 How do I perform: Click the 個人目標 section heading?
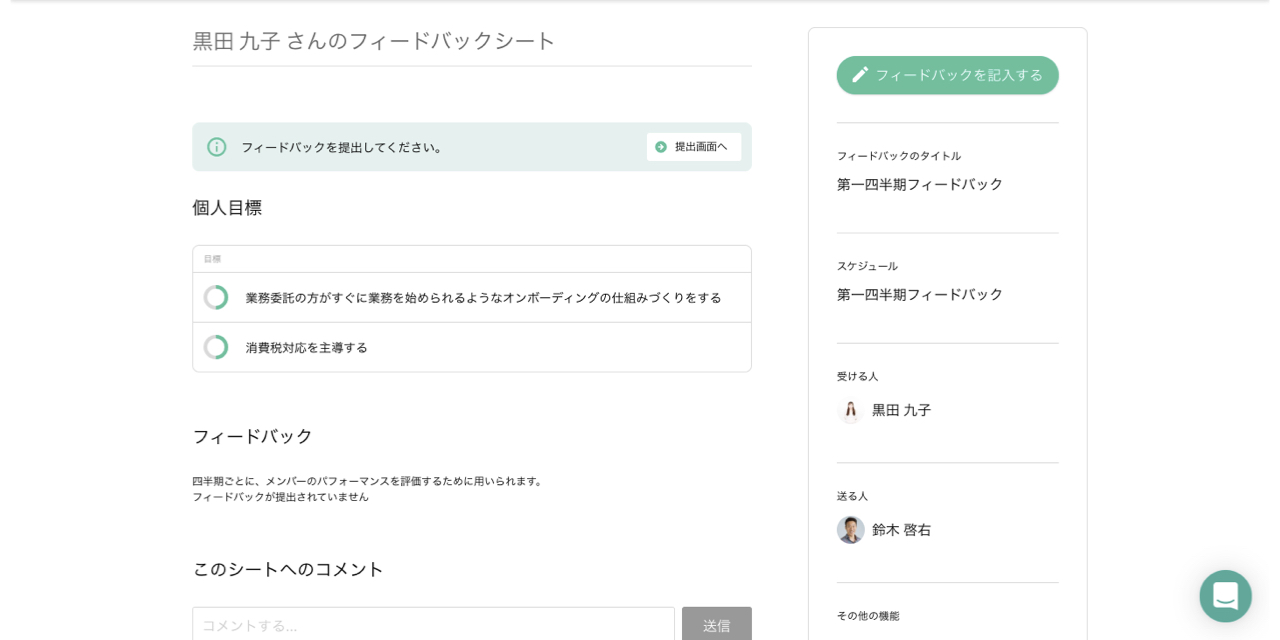[x=227, y=208]
